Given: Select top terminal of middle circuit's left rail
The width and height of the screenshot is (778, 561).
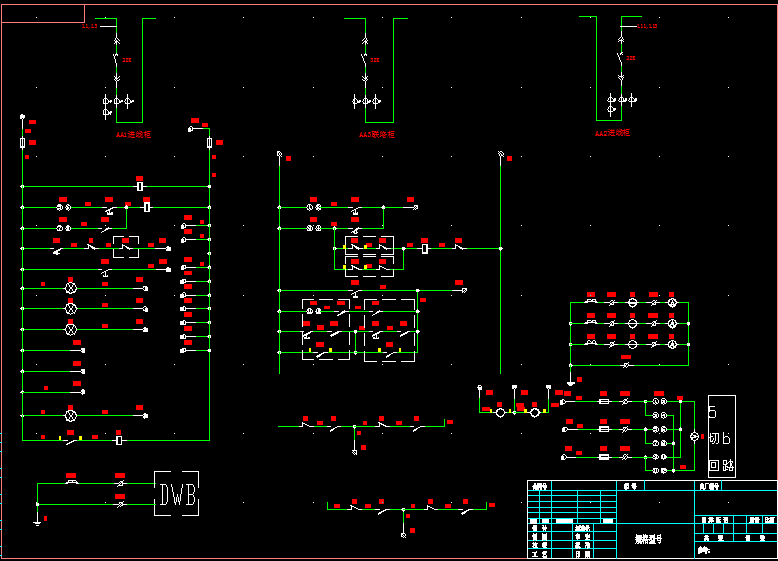Looking at the screenshot, I should (x=279, y=154).
